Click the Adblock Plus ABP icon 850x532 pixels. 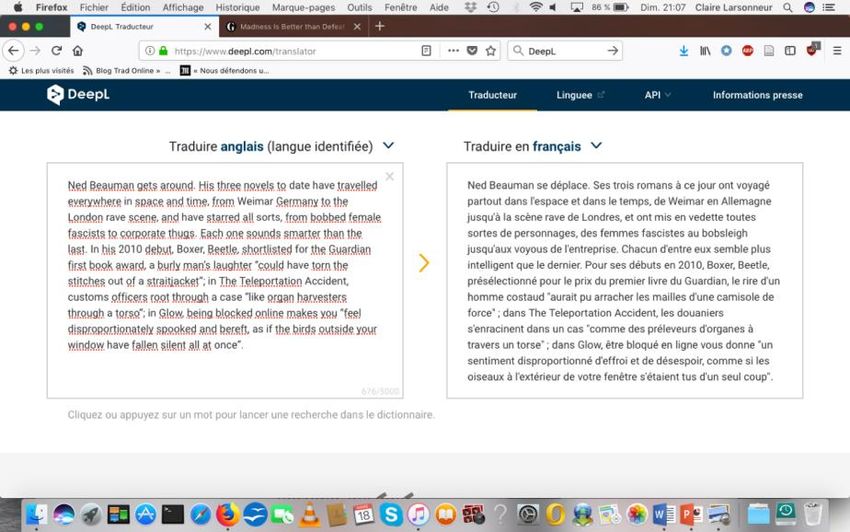748,51
